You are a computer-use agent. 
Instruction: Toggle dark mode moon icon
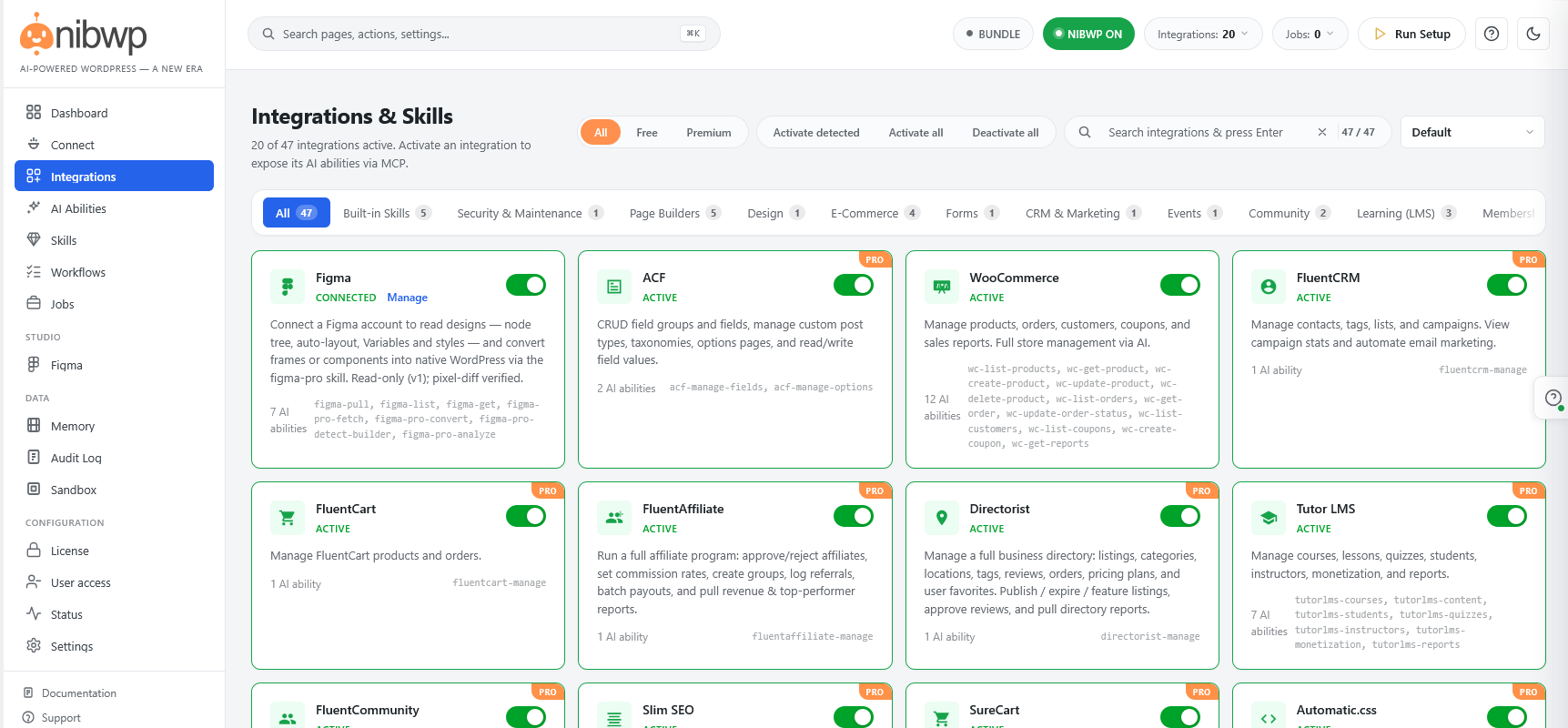point(1533,34)
